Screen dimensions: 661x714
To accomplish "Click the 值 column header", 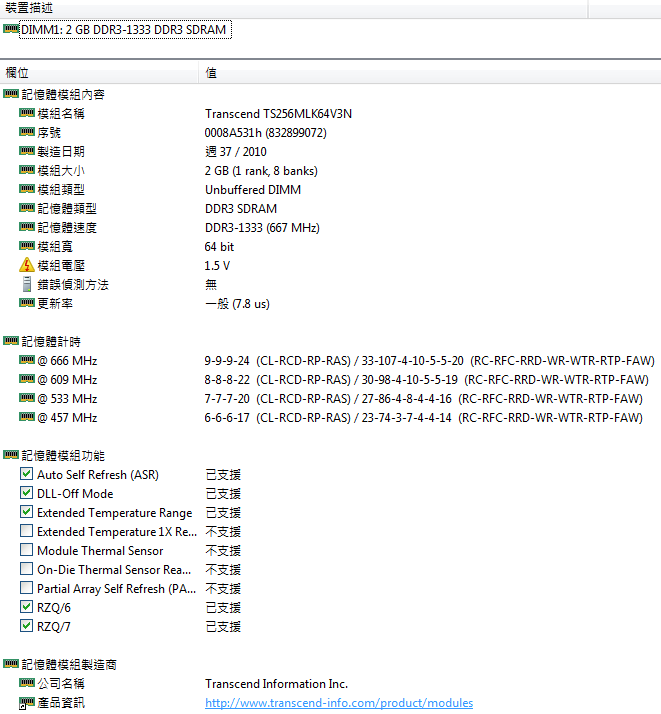I will tap(429, 72).
